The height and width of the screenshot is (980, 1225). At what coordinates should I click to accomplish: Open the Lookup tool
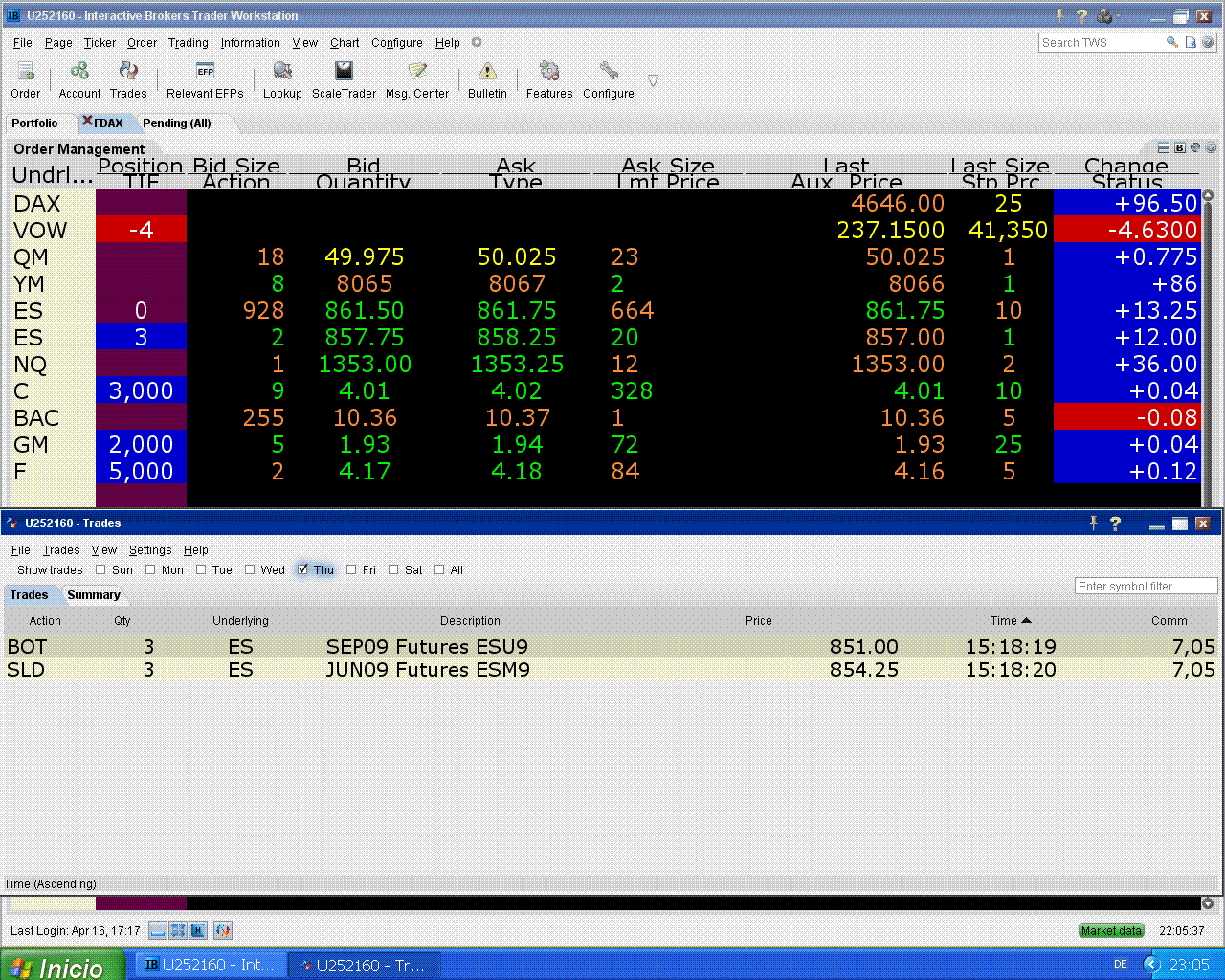(x=282, y=79)
